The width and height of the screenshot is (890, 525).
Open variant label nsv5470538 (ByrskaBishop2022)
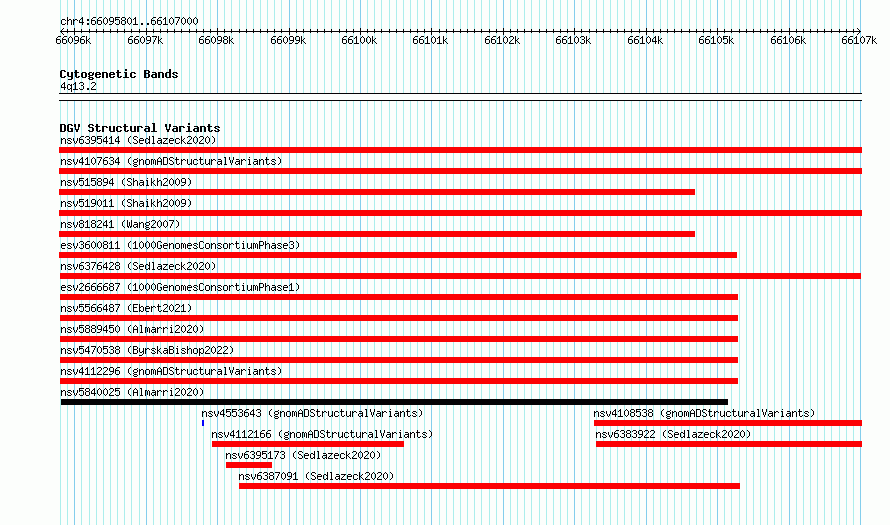click(x=147, y=350)
